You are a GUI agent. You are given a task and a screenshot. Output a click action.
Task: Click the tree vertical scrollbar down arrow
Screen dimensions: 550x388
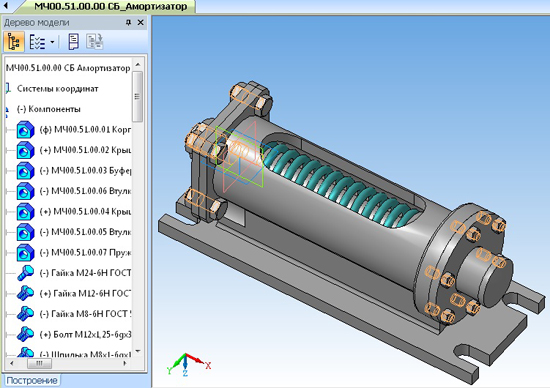pyautogui.click(x=138, y=351)
